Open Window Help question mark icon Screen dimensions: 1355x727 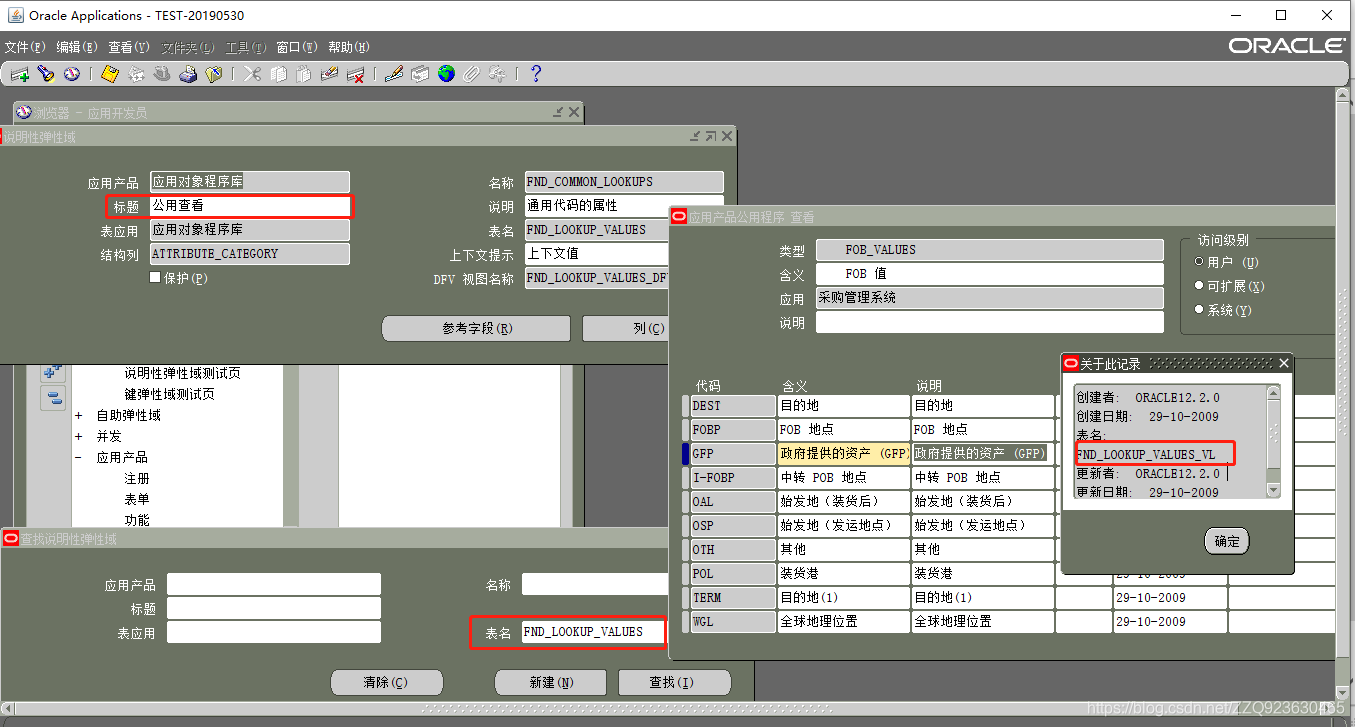[536, 74]
